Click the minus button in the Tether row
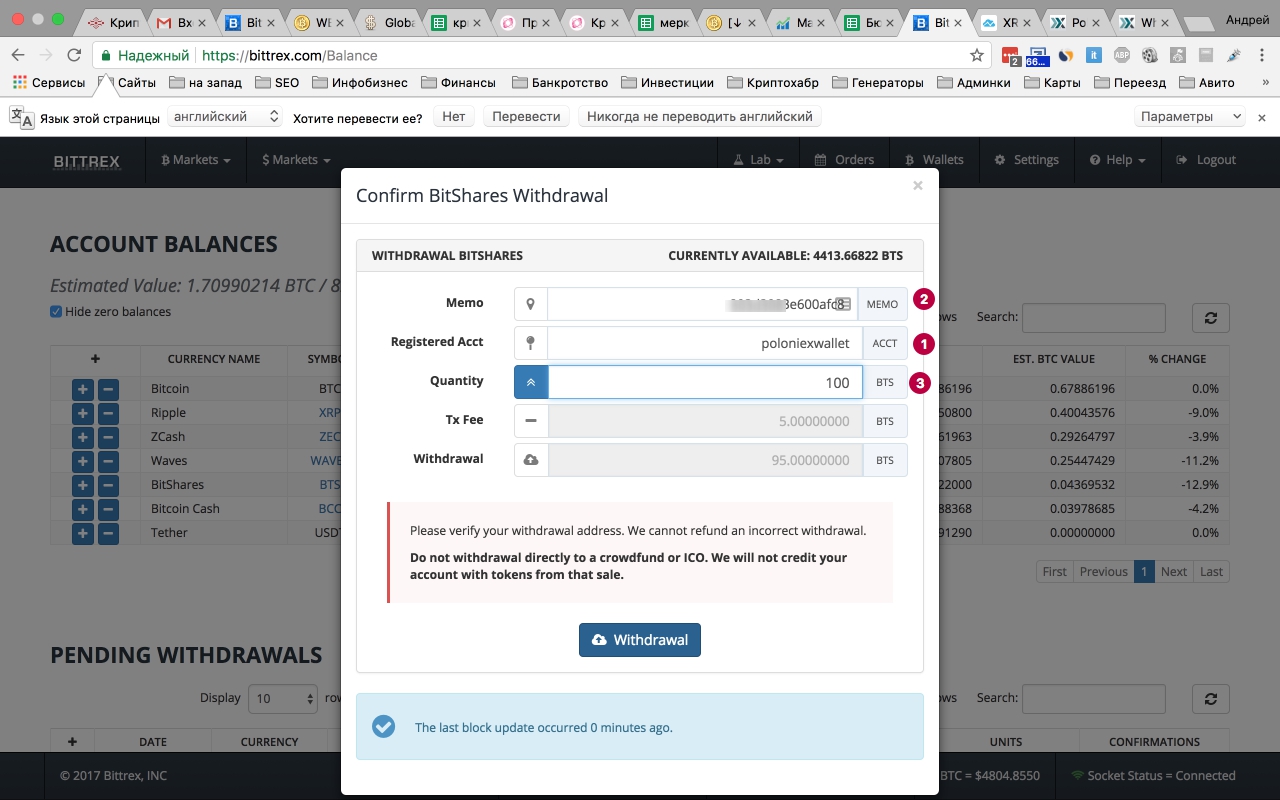1280x800 pixels. 108,533
